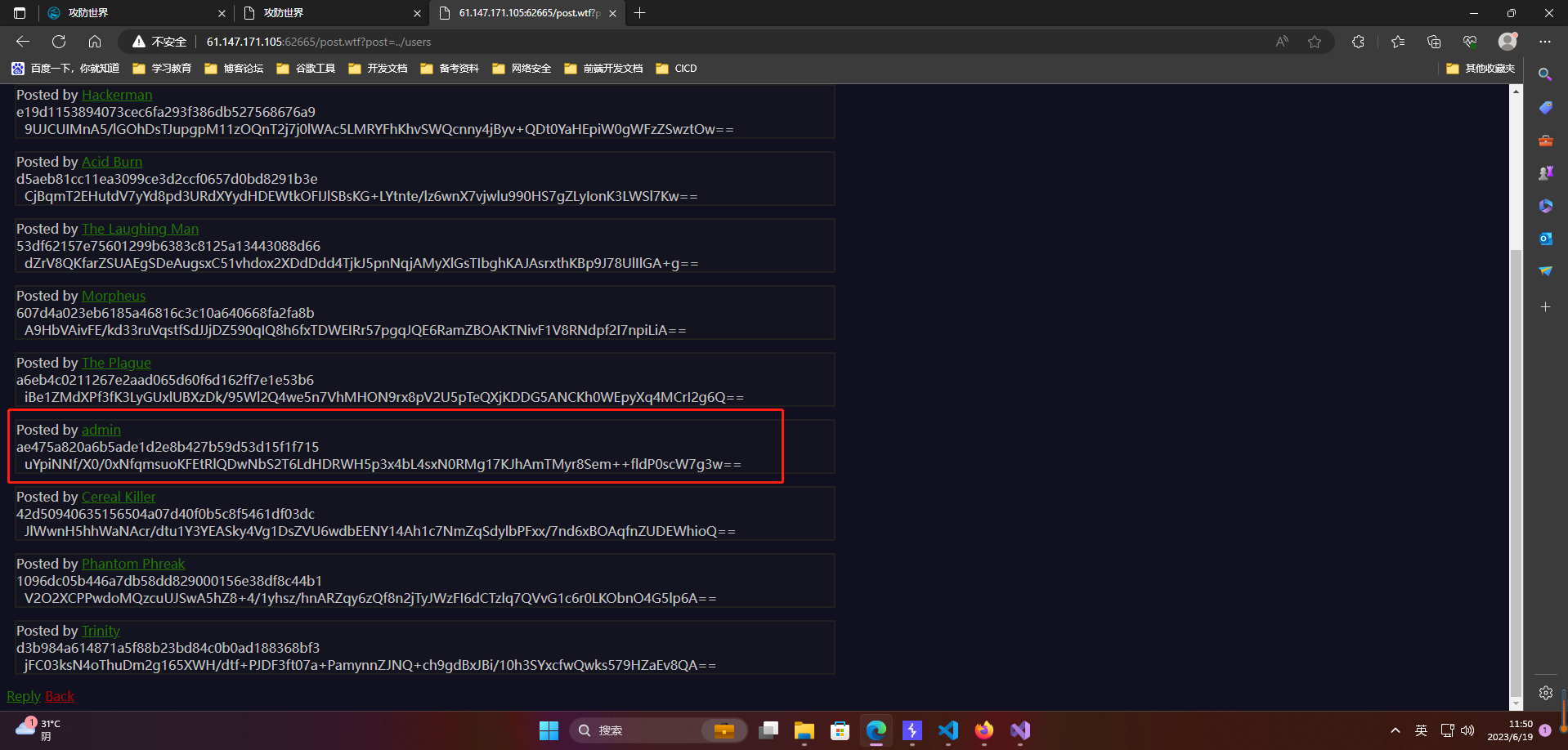Open the sidebar tools briefcase icon

tap(1545, 141)
